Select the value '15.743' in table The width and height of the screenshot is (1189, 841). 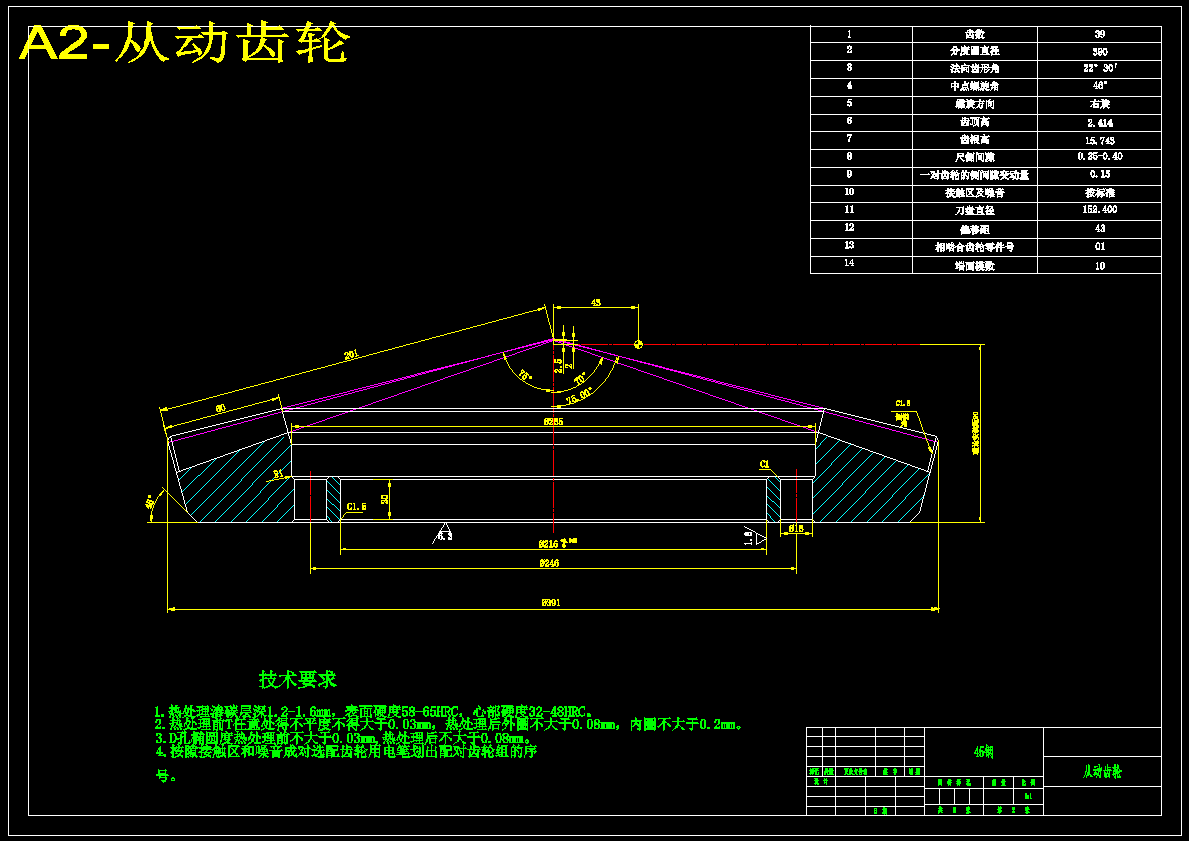coord(1100,140)
